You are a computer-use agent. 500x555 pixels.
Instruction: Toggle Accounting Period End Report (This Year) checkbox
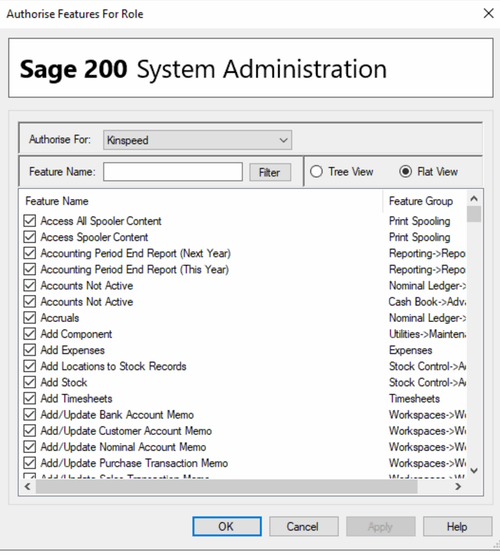click(x=30, y=269)
